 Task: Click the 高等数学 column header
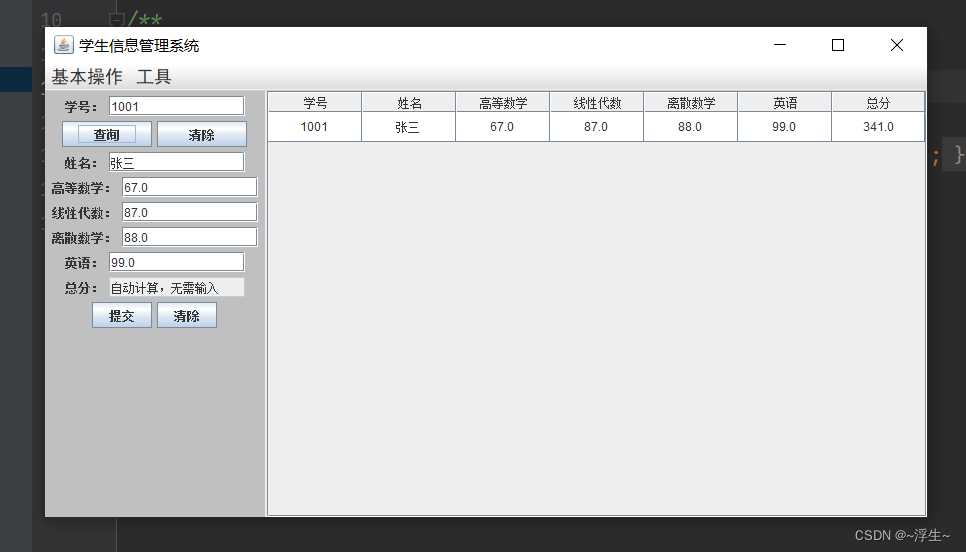point(503,102)
